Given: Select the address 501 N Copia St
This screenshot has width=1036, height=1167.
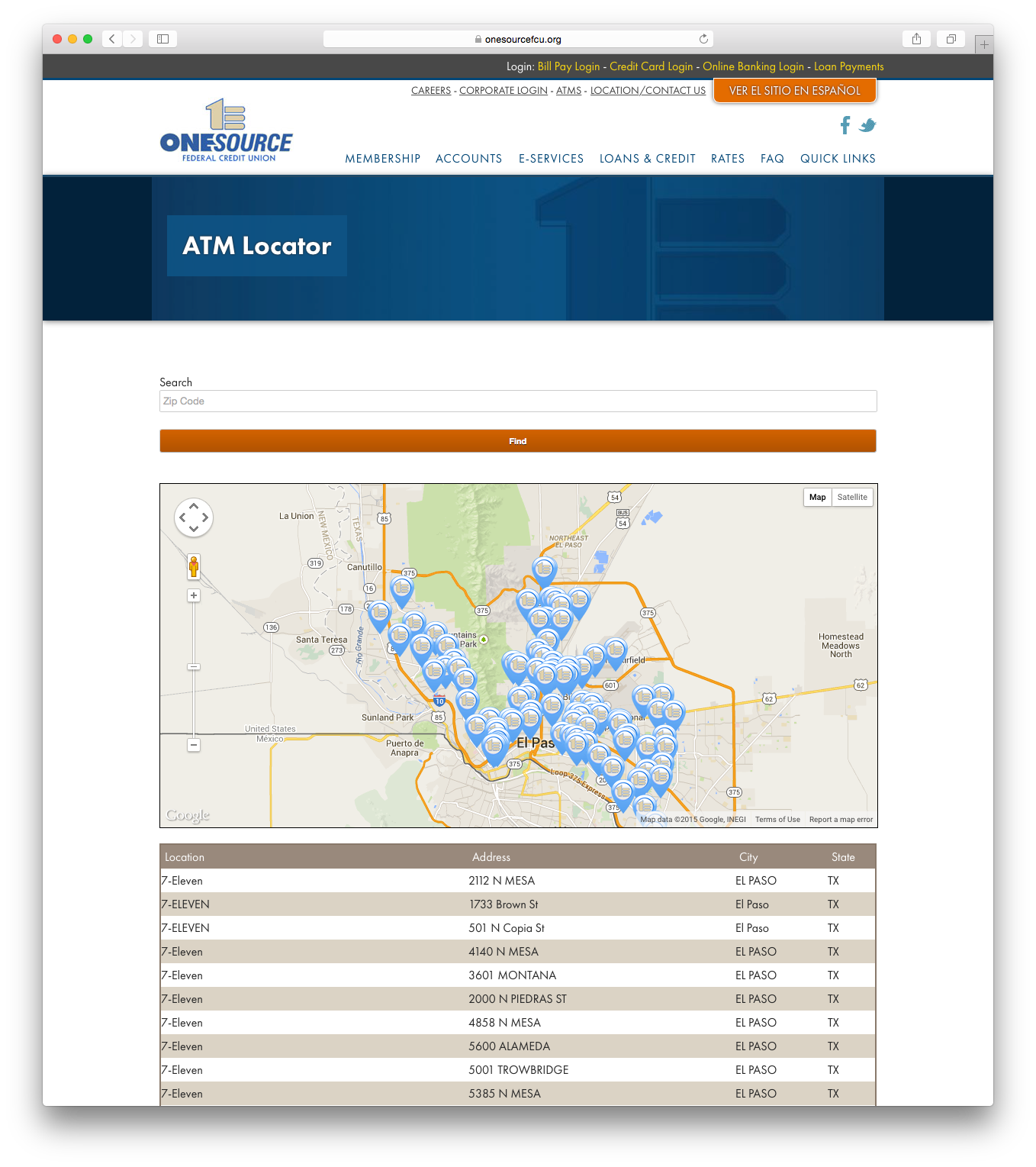Looking at the screenshot, I should pyautogui.click(x=507, y=928).
